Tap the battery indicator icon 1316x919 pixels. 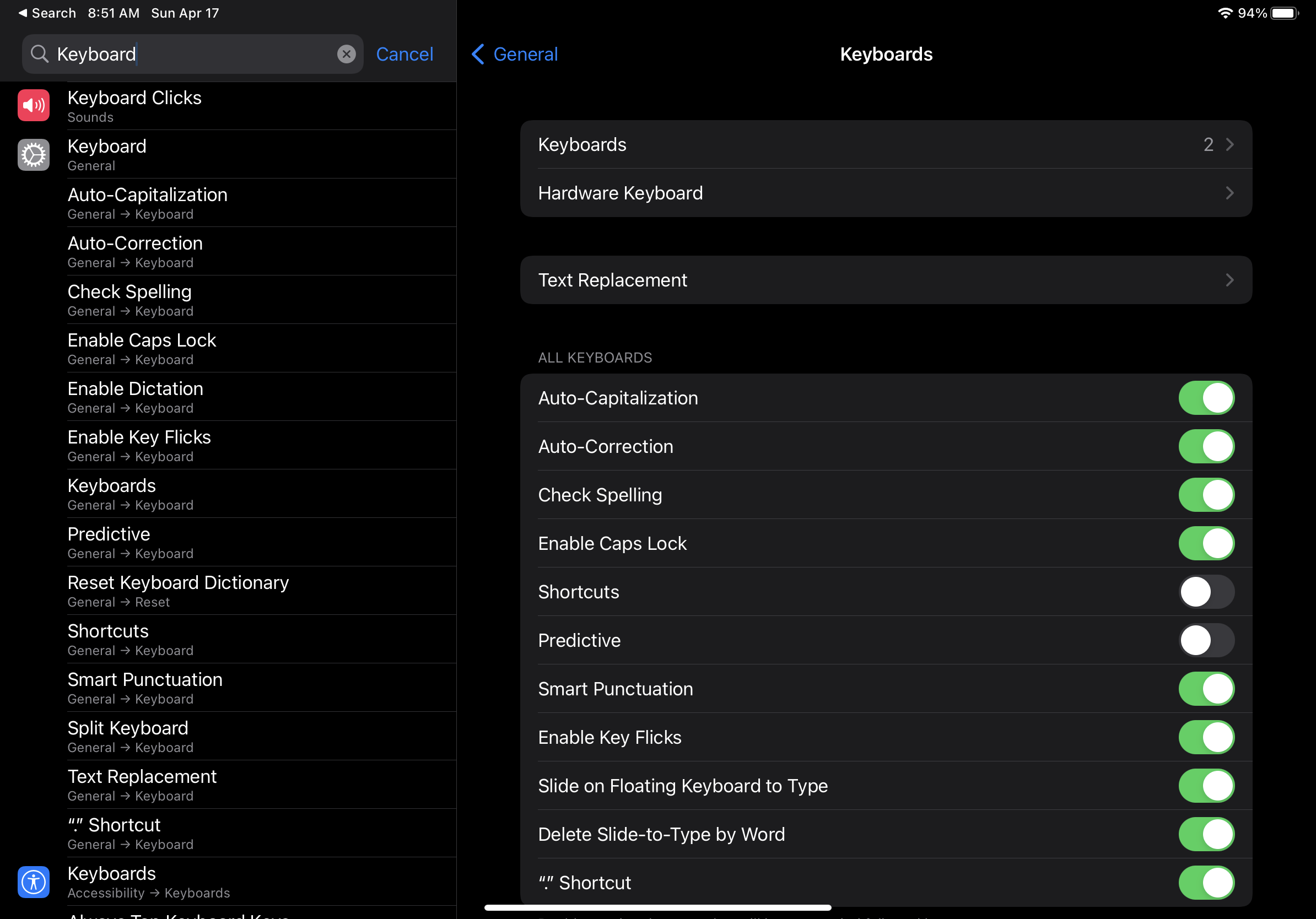pos(1284,13)
